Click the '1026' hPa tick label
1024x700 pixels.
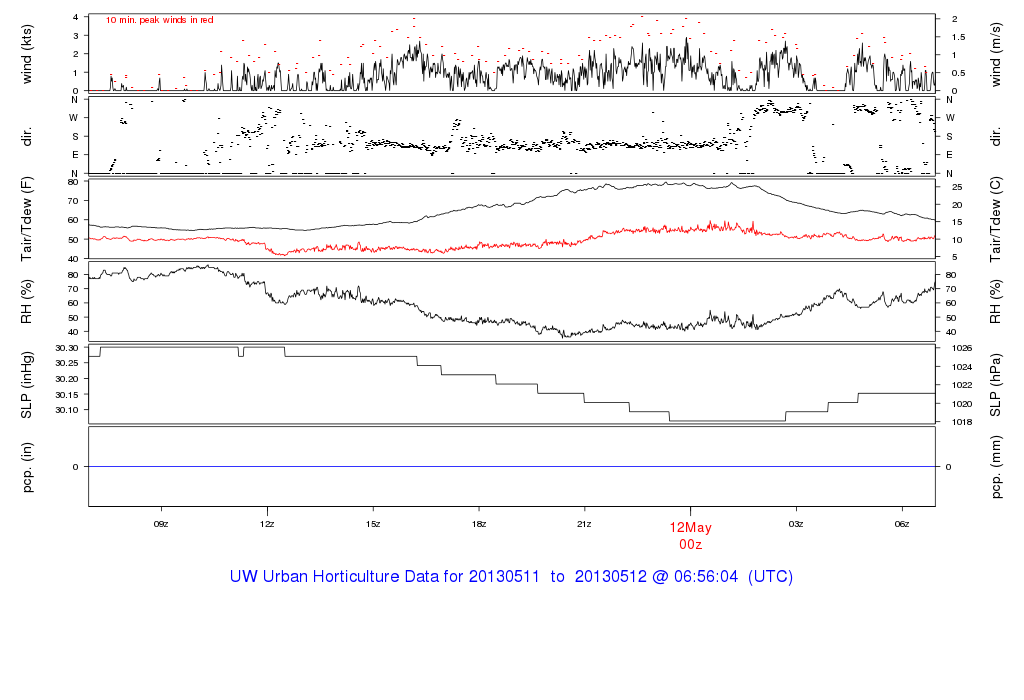click(962, 348)
